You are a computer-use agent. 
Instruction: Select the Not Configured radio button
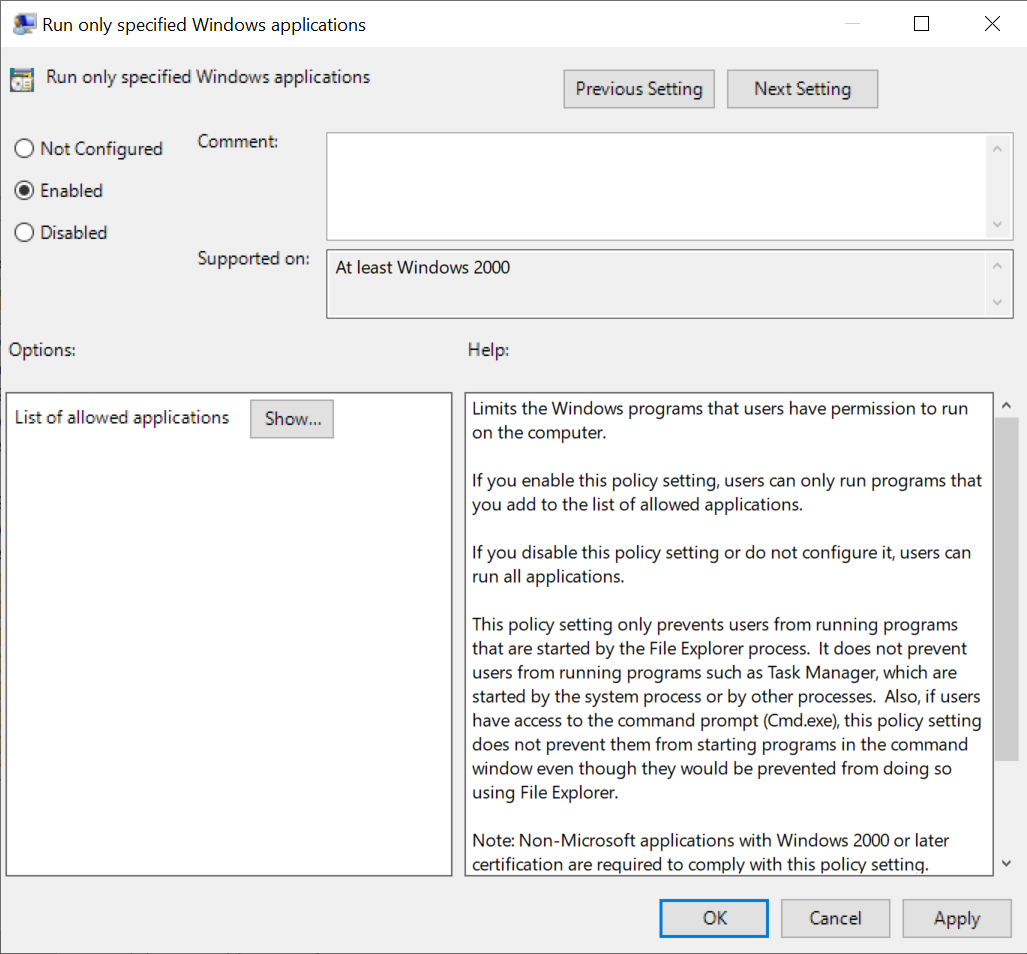pyautogui.click(x=24, y=148)
